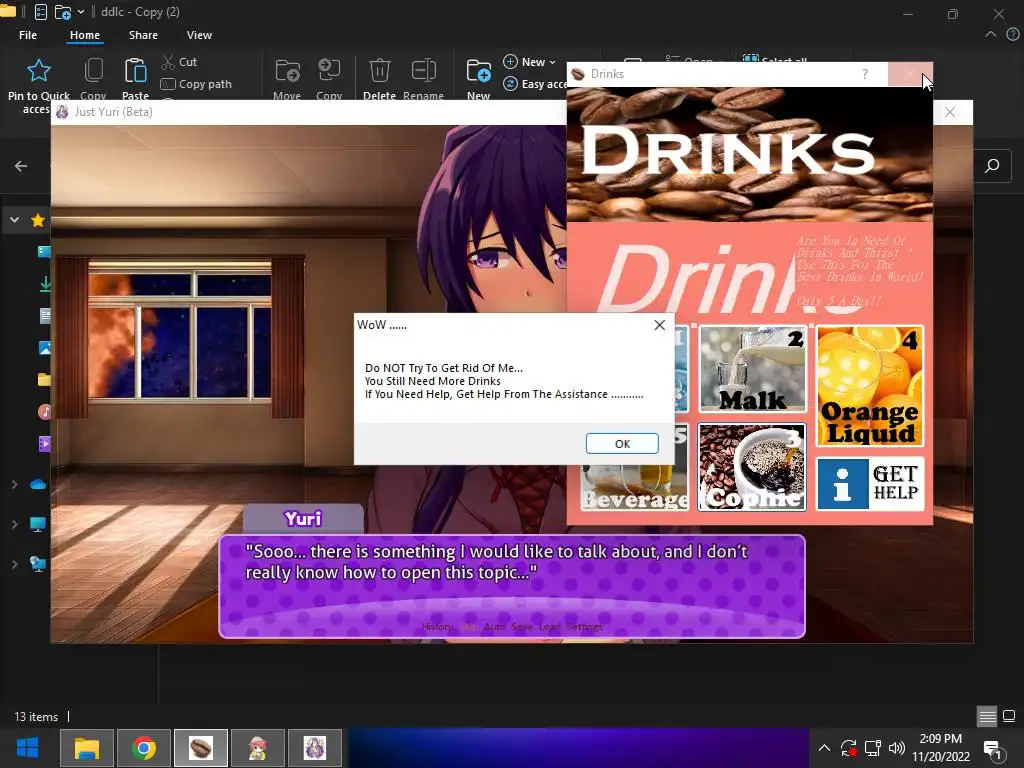Toggle Auto mode in Just Yuri
This screenshot has width=1024, height=768.
pos(494,627)
